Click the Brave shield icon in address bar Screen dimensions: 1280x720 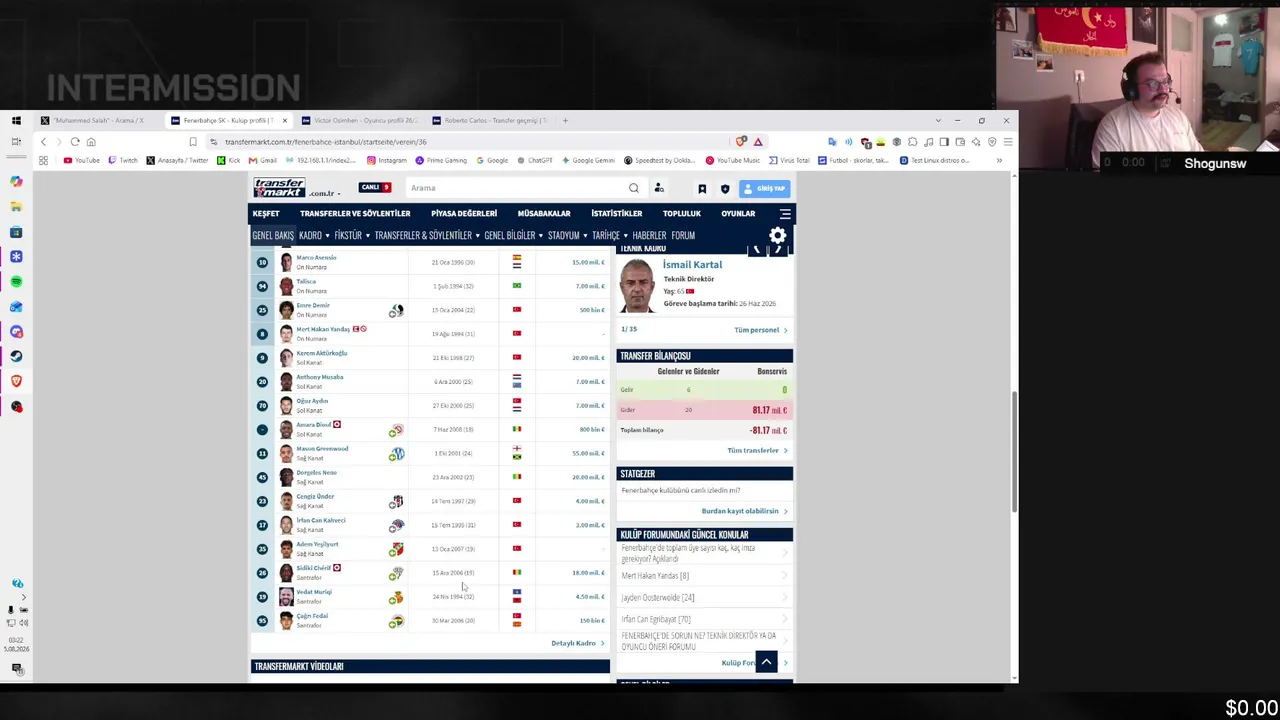741,142
